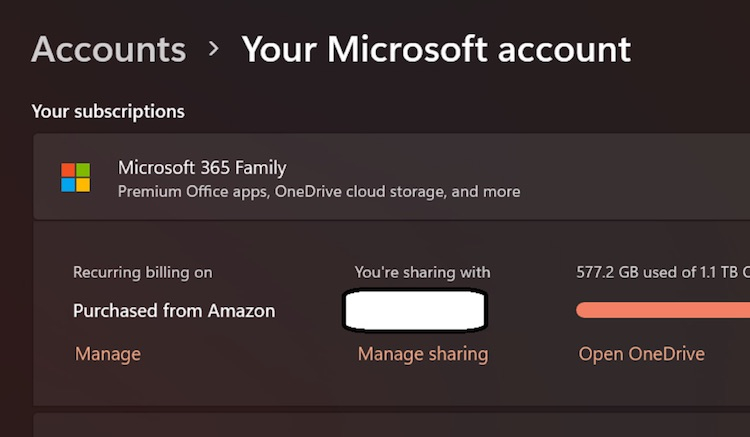Open OneDrive from the storage link
Viewport: 750px width, 437px height.
[641, 354]
